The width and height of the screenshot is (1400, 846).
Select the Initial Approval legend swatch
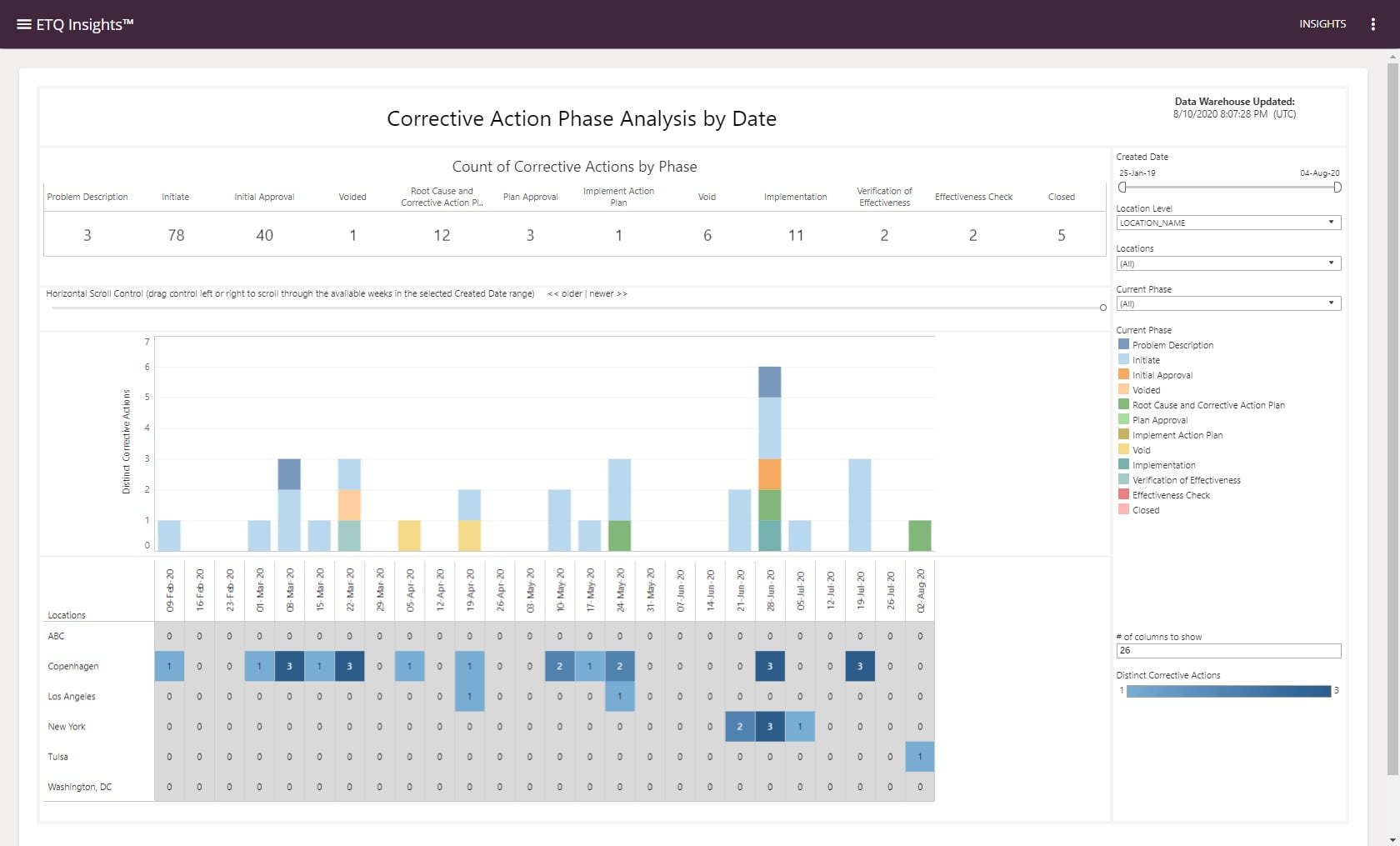click(x=1123, y=374)
